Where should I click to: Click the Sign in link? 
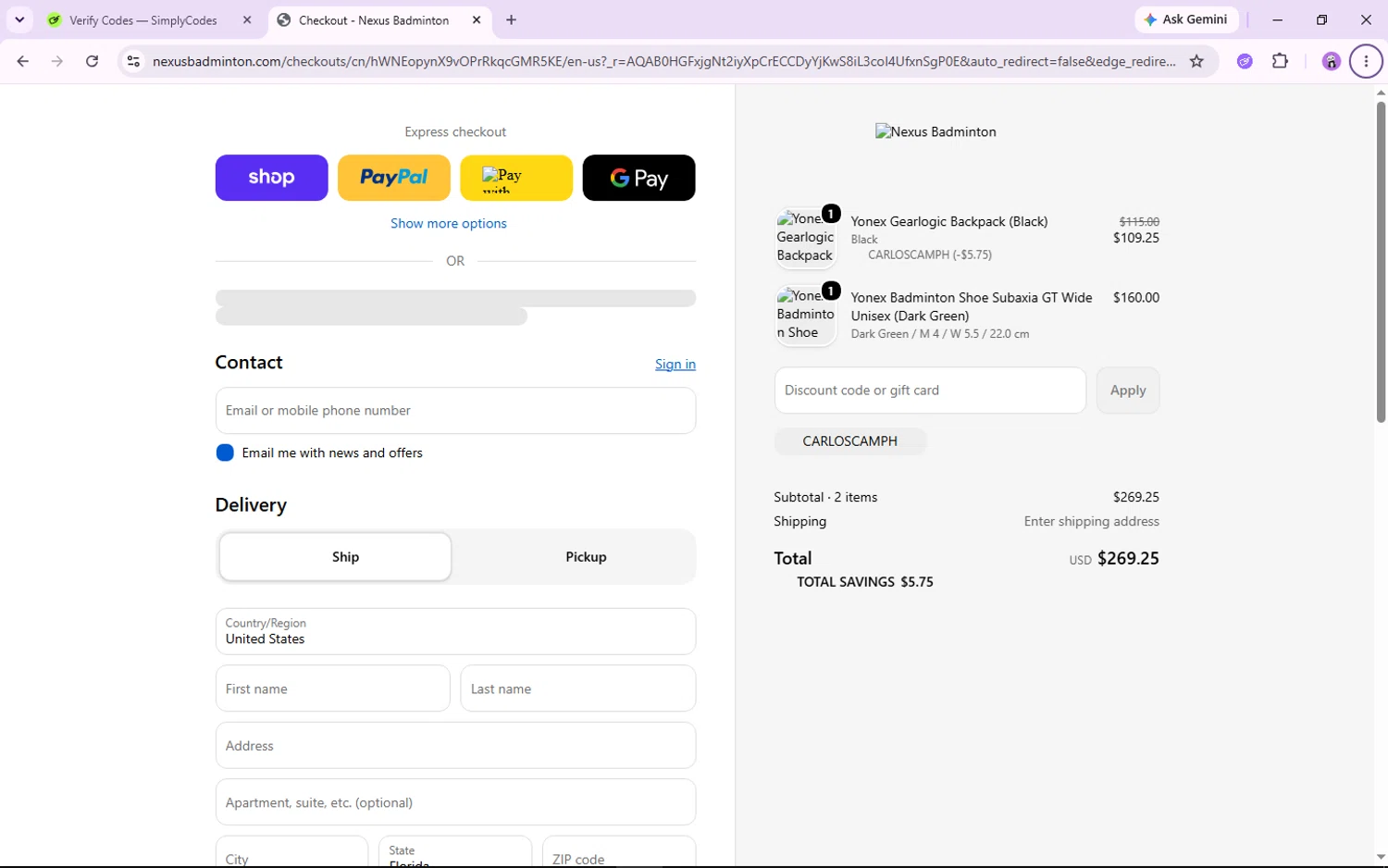point(675,364)
